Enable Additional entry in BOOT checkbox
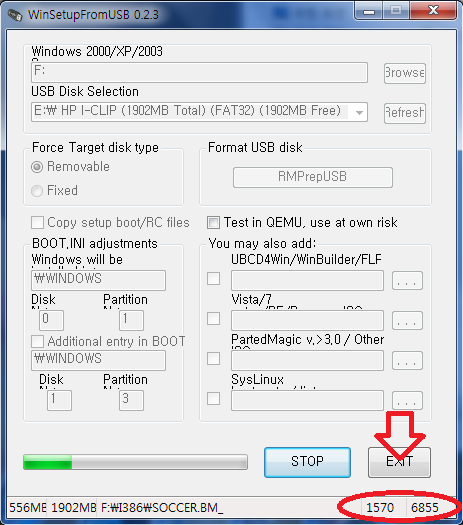Screen dimensions: 463x525 pyautogui.click(x=37, y=342)
